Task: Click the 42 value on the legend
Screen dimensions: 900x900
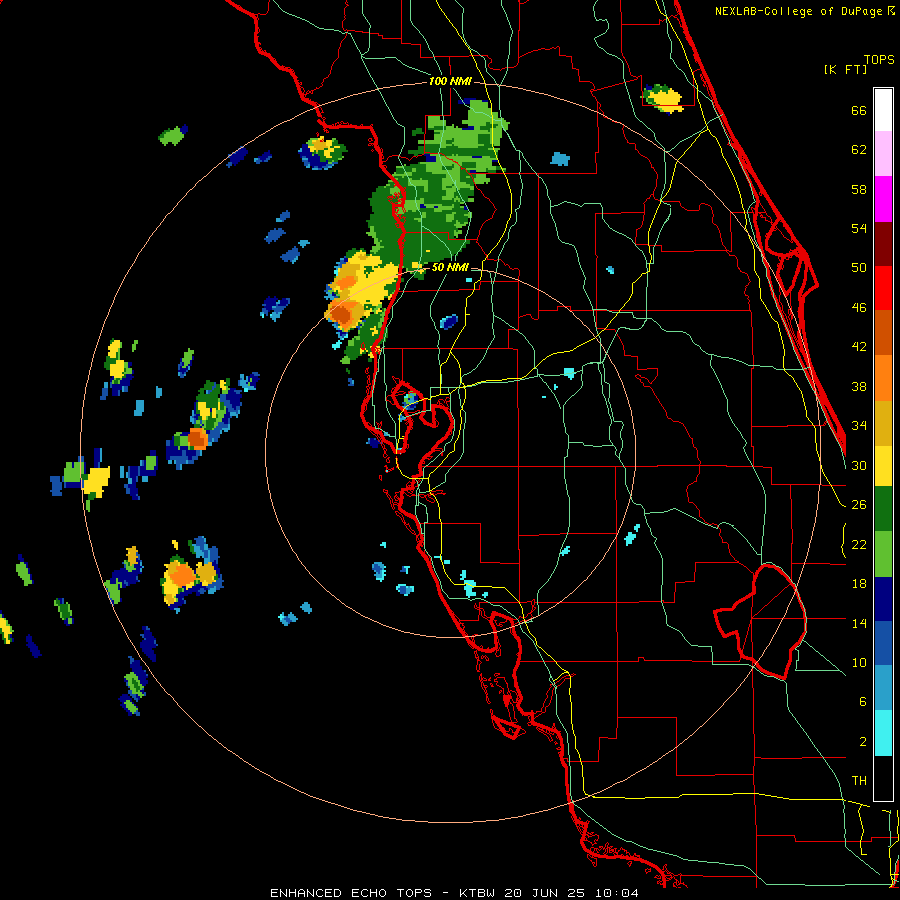Action: (859, 347)
